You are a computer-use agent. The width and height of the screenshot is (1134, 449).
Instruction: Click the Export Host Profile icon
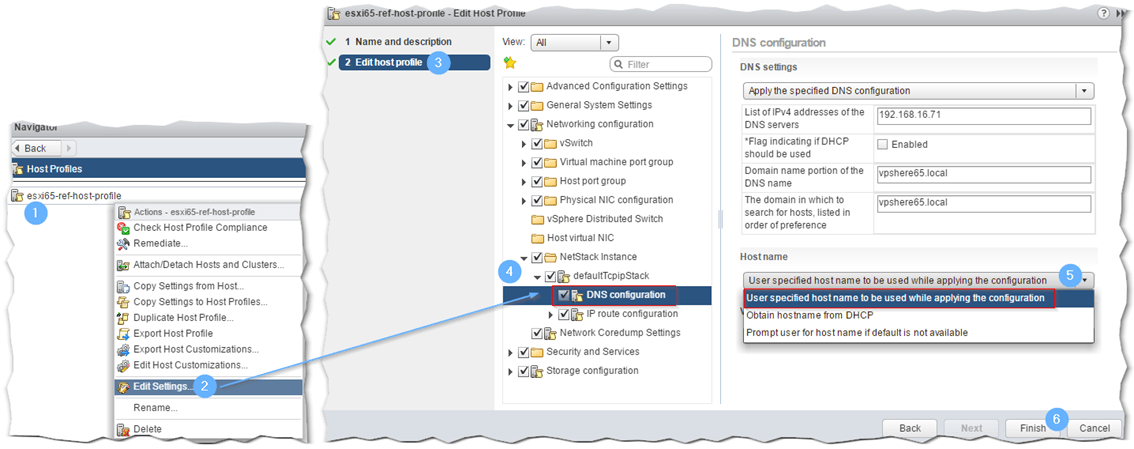[122, 334]
